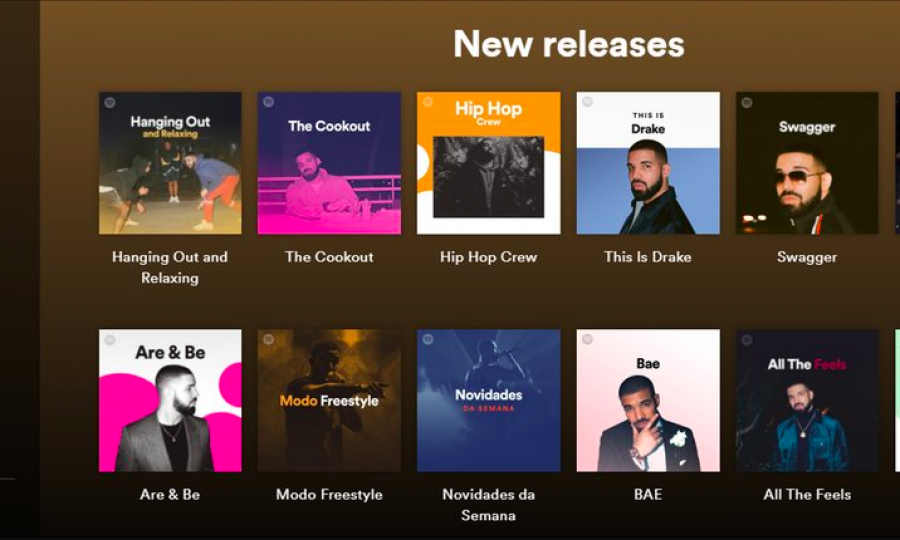Click the "Modo Freestyle" title text

329,495
